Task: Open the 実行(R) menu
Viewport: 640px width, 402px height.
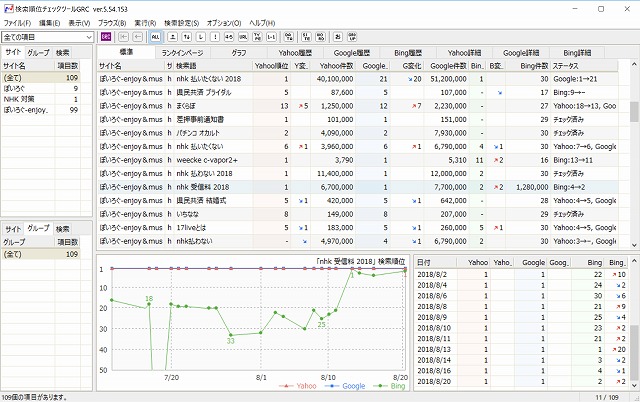Action: (x=145, y=23)
